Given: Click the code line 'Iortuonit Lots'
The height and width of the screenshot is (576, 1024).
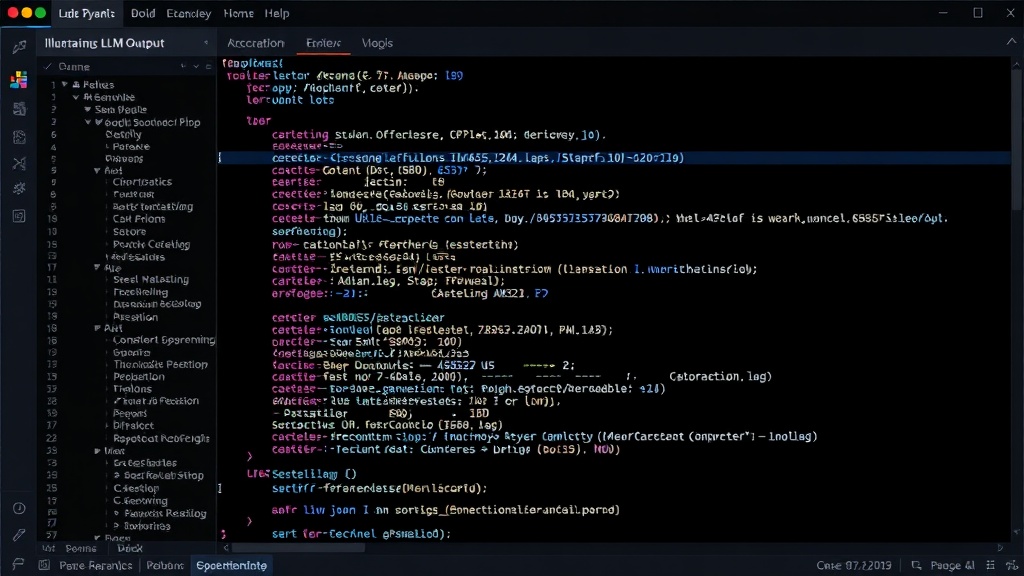Looking at the screenshot, I should tap(290, 101).
